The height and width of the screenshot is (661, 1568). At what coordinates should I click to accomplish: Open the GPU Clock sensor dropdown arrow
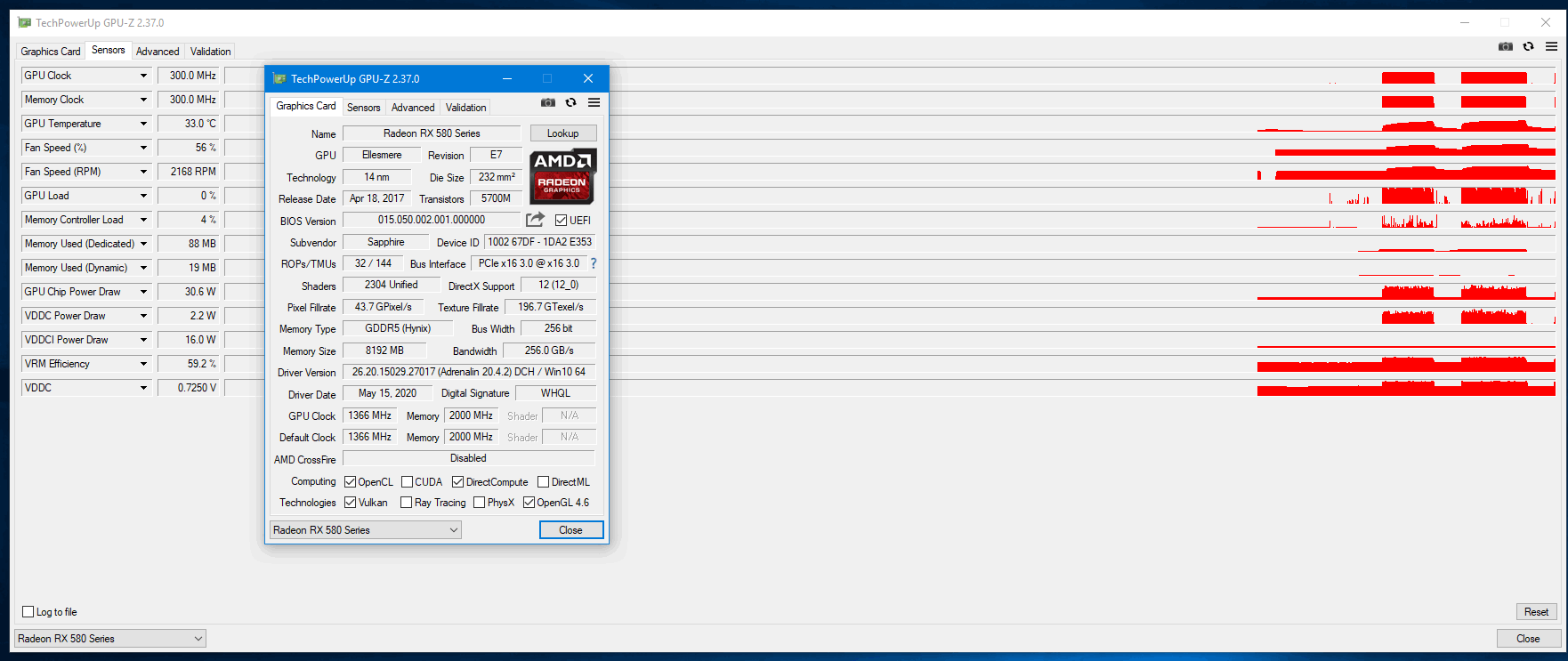pyautogui.click(x=143, y=76)
